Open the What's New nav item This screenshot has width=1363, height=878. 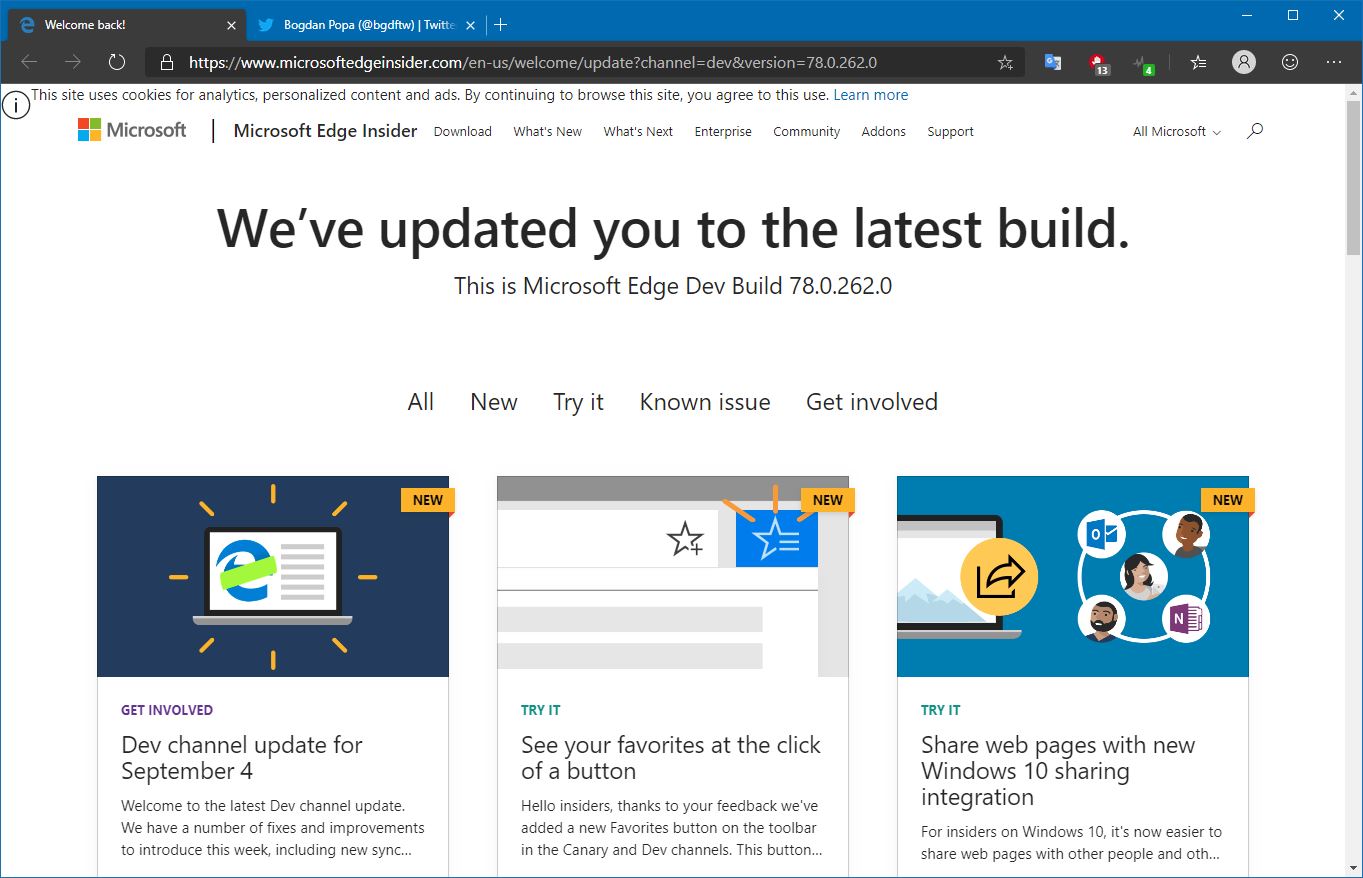point(547,131)
